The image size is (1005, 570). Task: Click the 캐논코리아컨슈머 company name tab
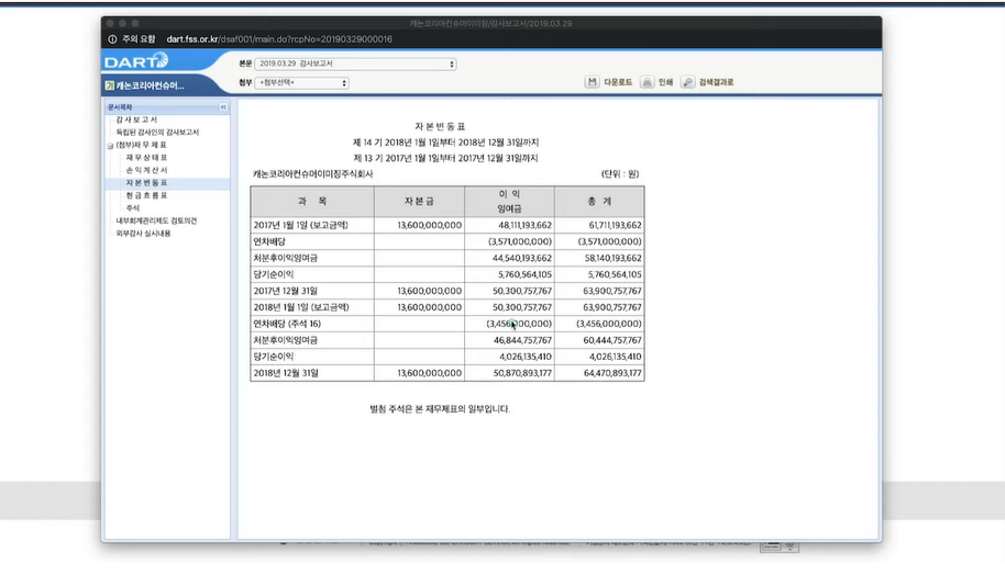(x=150, y=85)
